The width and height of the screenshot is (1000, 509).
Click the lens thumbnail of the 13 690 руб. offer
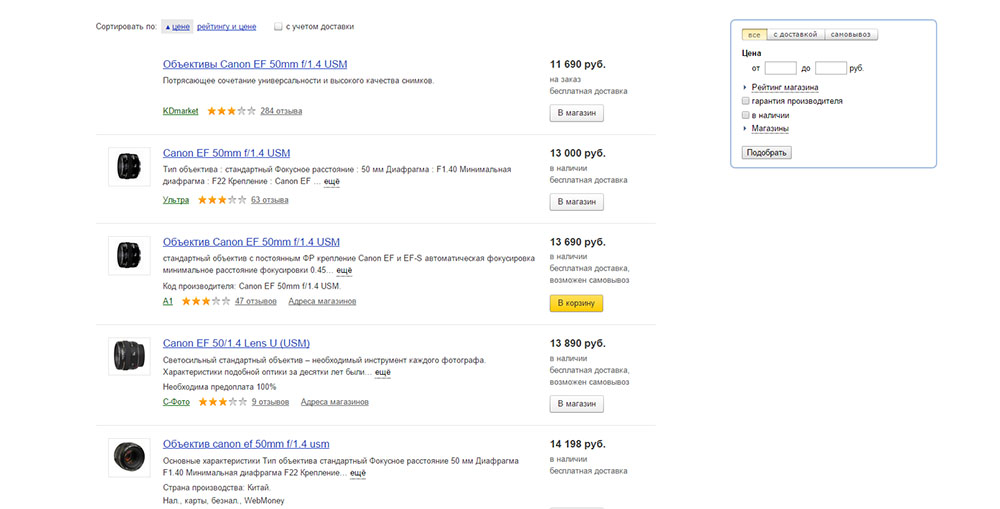coord(129,255)
